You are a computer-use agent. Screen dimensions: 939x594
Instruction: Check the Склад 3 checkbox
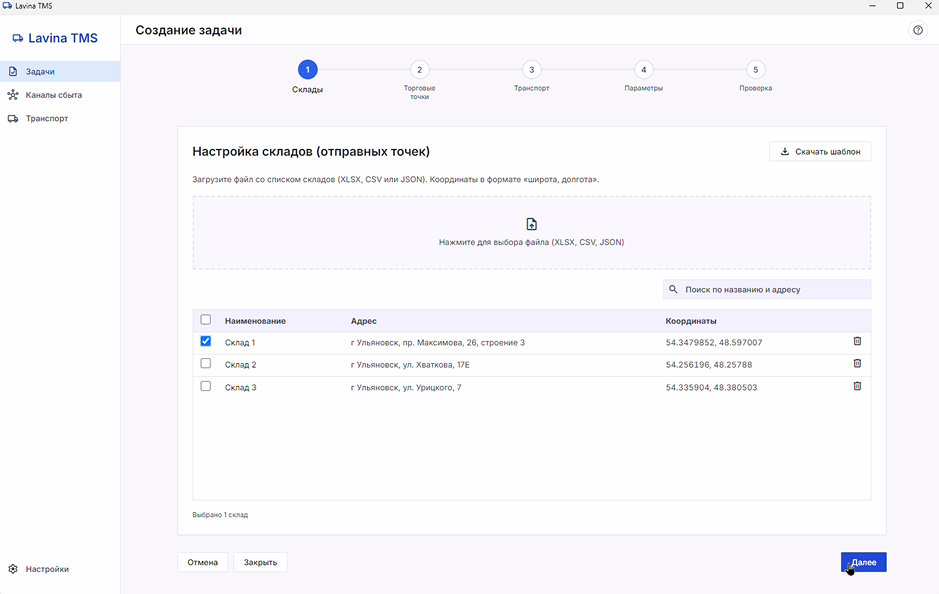pyautogui.click(x=205, y=386)
